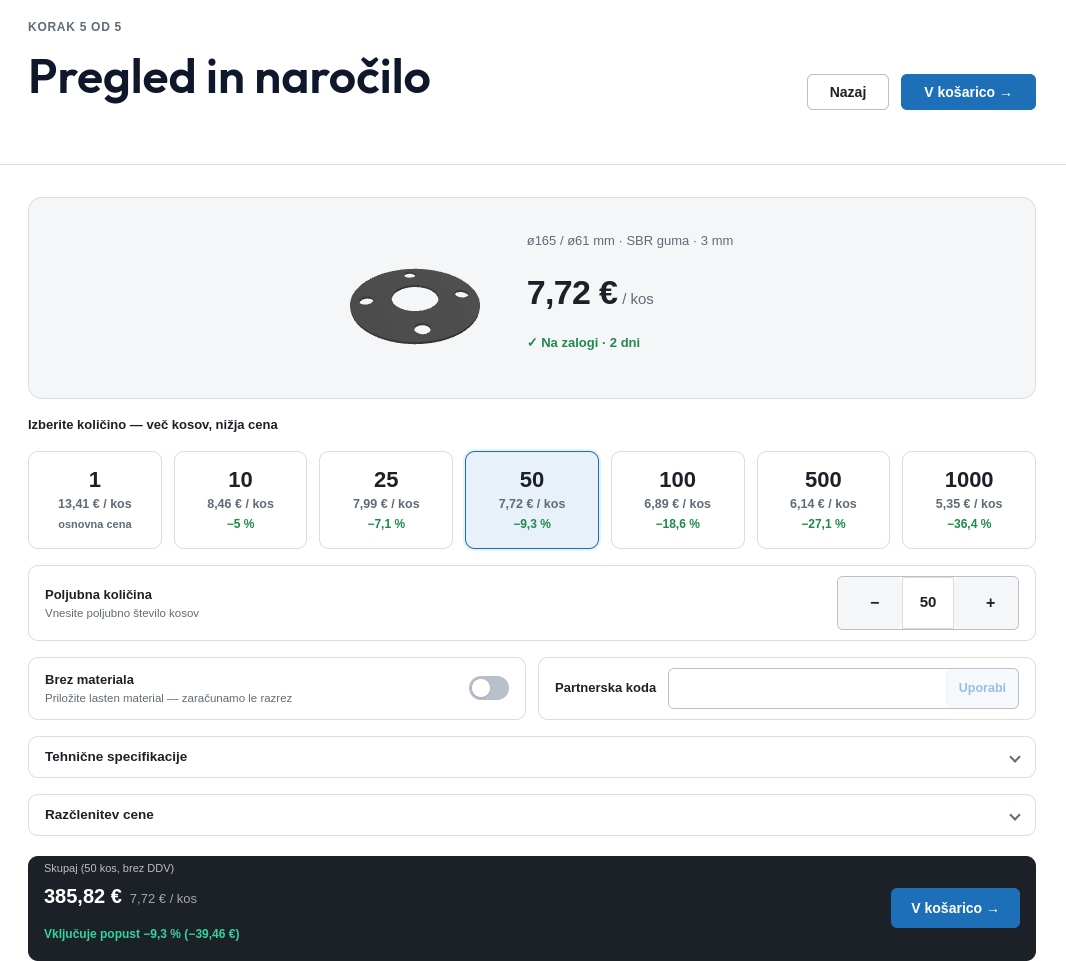Expand the Tehnične specifikacije section
This screenshot has width=1066, height=961.
click(x=532, y=757)
